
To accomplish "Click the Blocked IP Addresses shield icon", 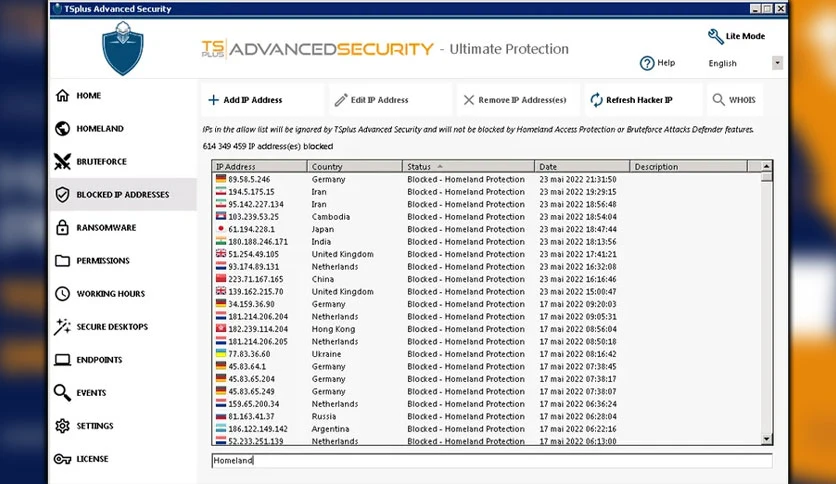I will [62, 195].
